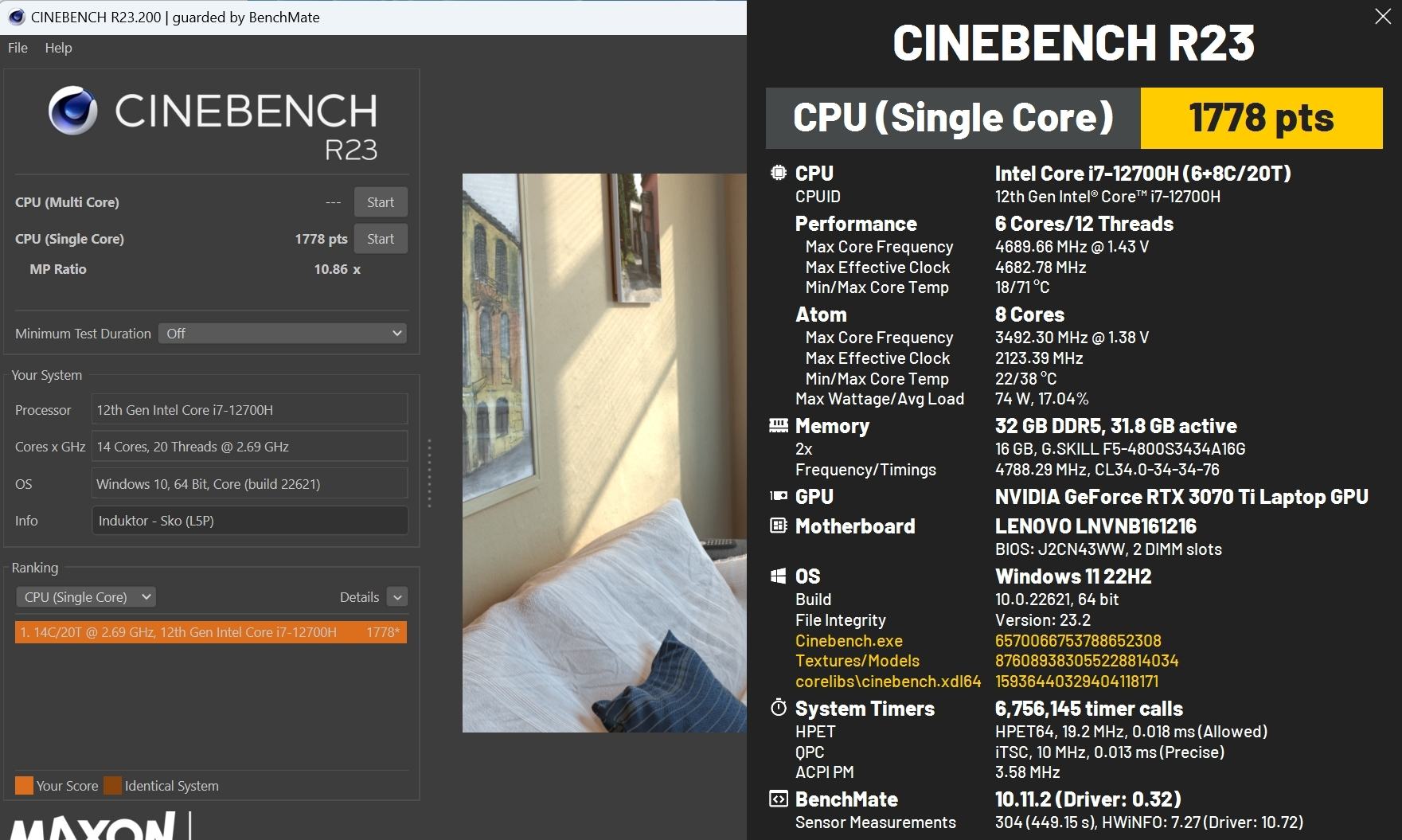This screenshot has width=1402, height=840.
Task: Click the Cinebench app icon in title bar
Action: point(16,17)
